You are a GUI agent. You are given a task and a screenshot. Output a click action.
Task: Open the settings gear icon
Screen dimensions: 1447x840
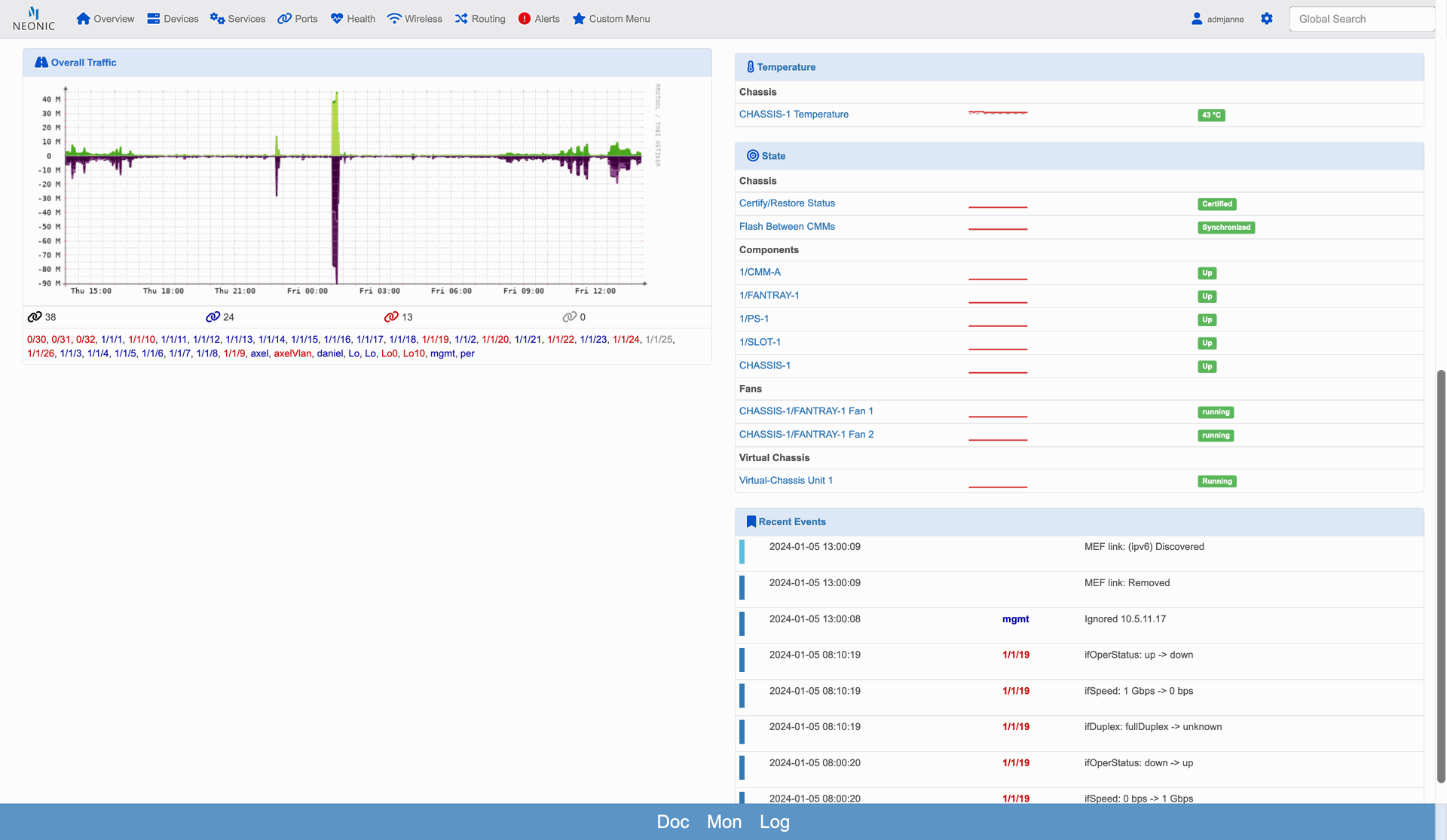click(1267, 19)
